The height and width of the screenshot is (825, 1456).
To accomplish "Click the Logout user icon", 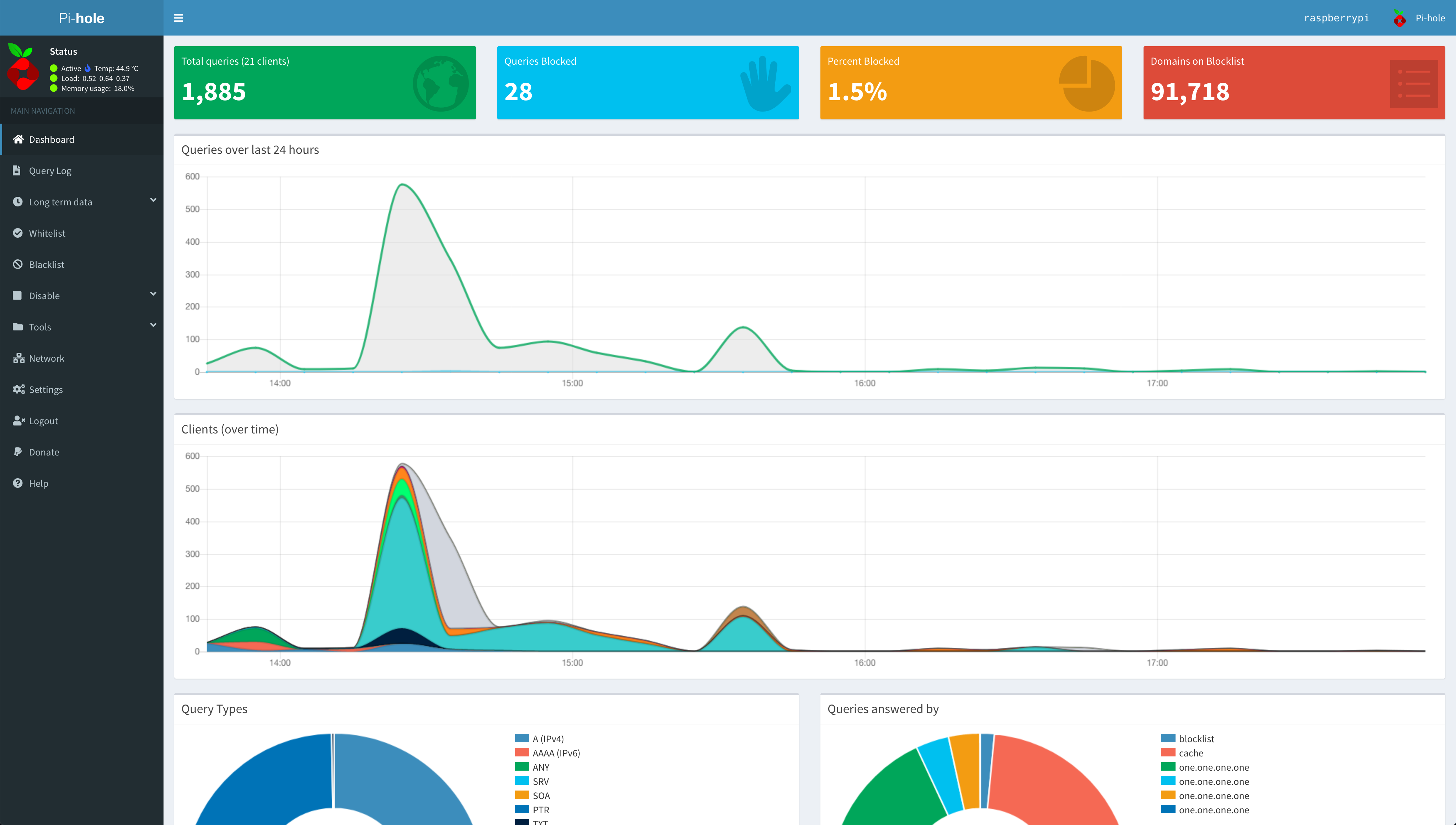I will coord(19,420).
